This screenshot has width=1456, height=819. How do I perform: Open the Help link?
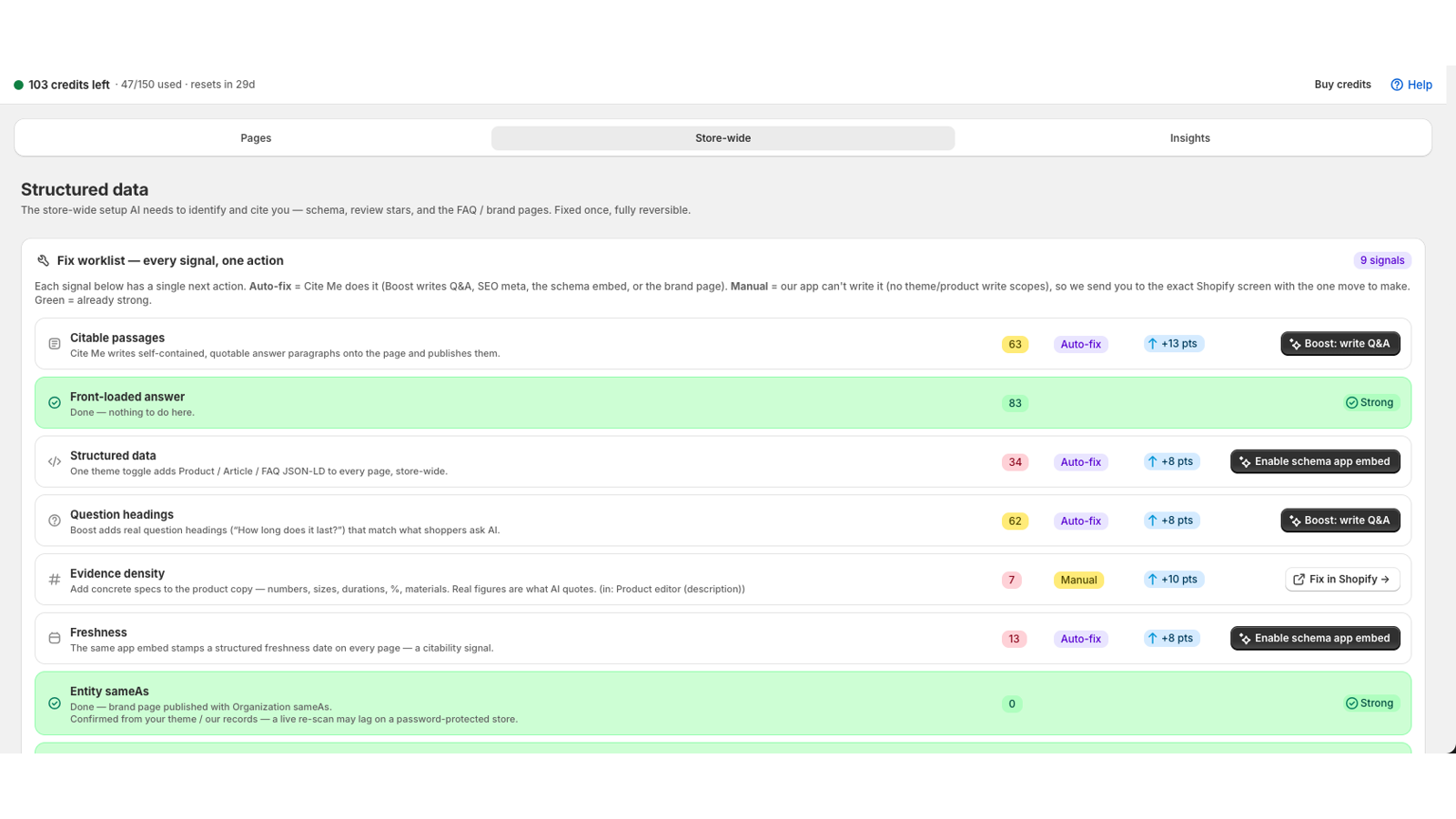pyautogui.click(x=1411, y=85)
